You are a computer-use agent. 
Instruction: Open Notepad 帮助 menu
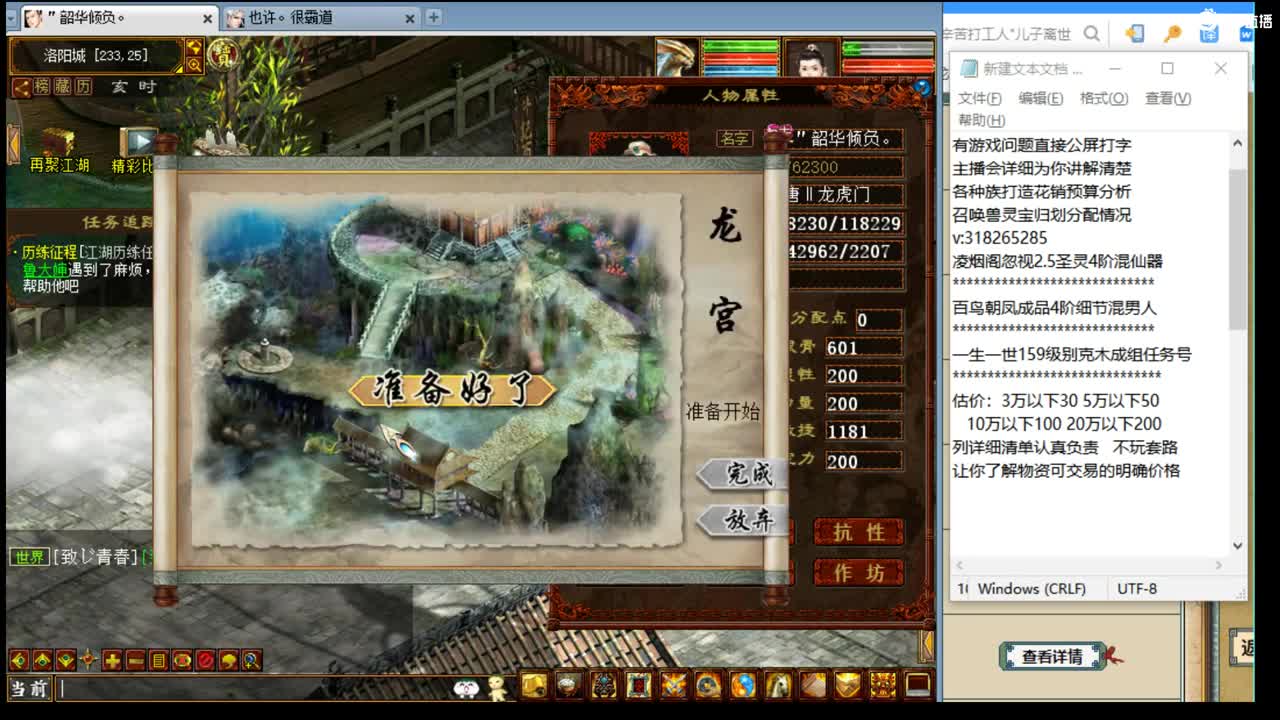(x=982, y=120)
